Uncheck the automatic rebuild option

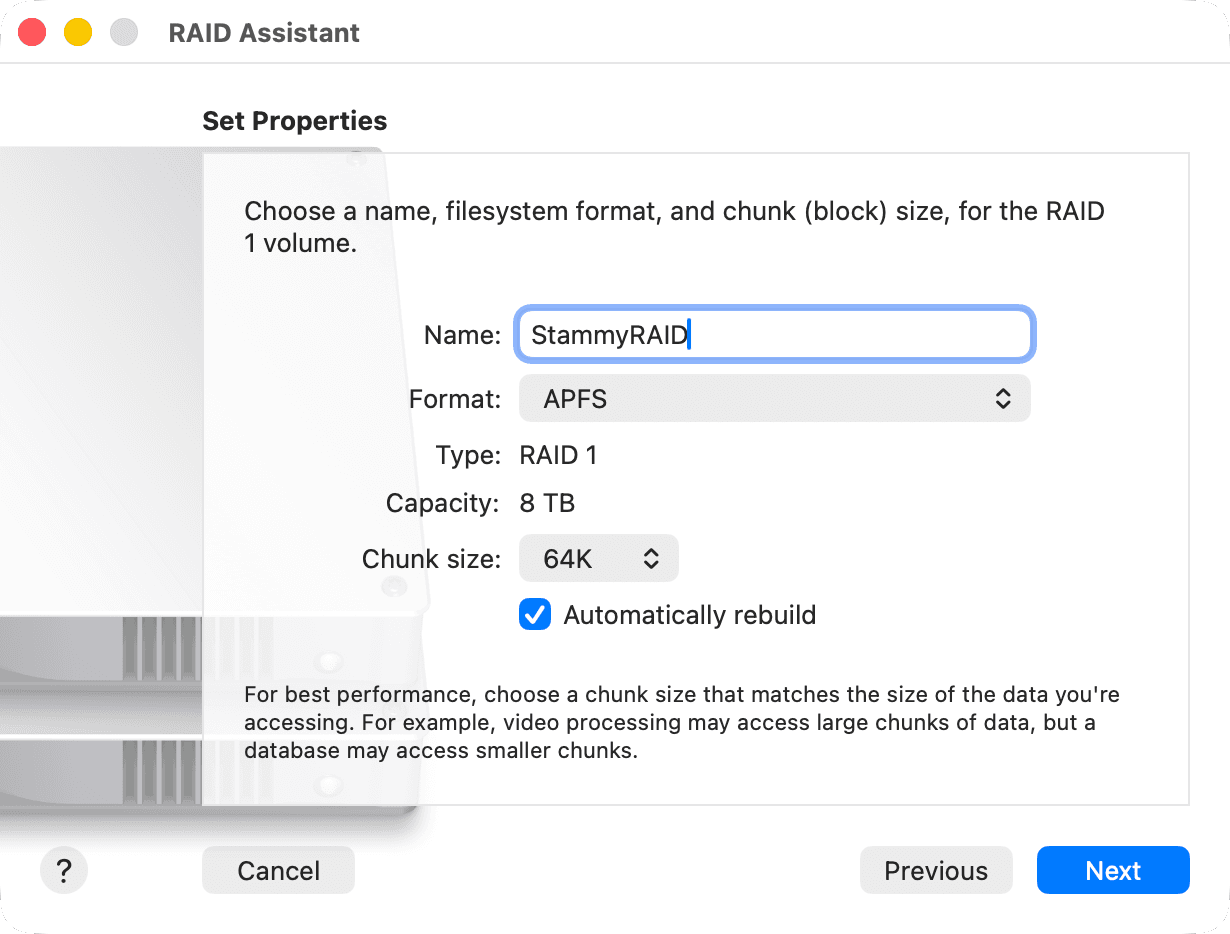point(535,615)
